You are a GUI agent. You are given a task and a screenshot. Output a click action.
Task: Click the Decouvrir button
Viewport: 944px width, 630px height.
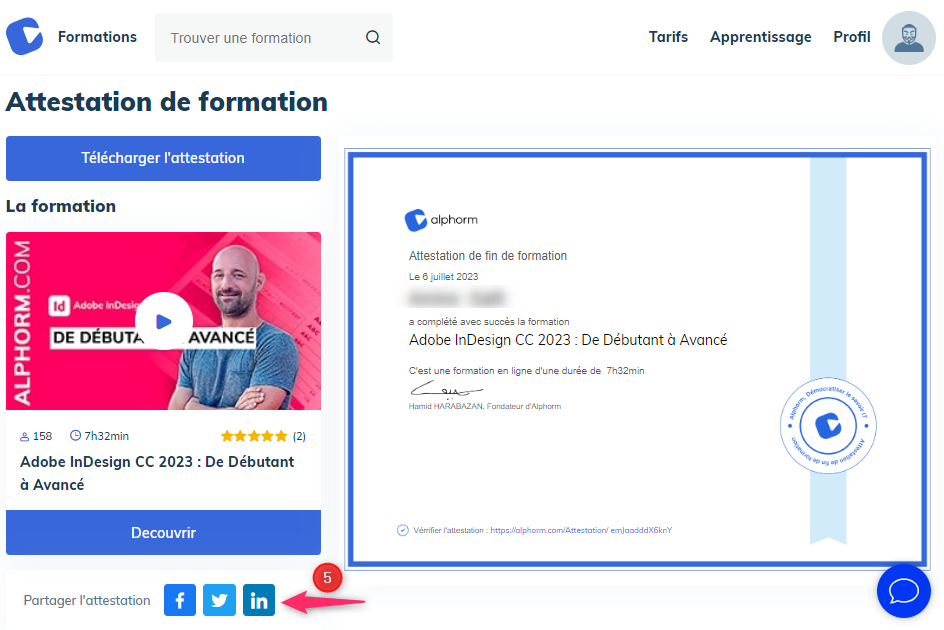(x=163, y=532)
